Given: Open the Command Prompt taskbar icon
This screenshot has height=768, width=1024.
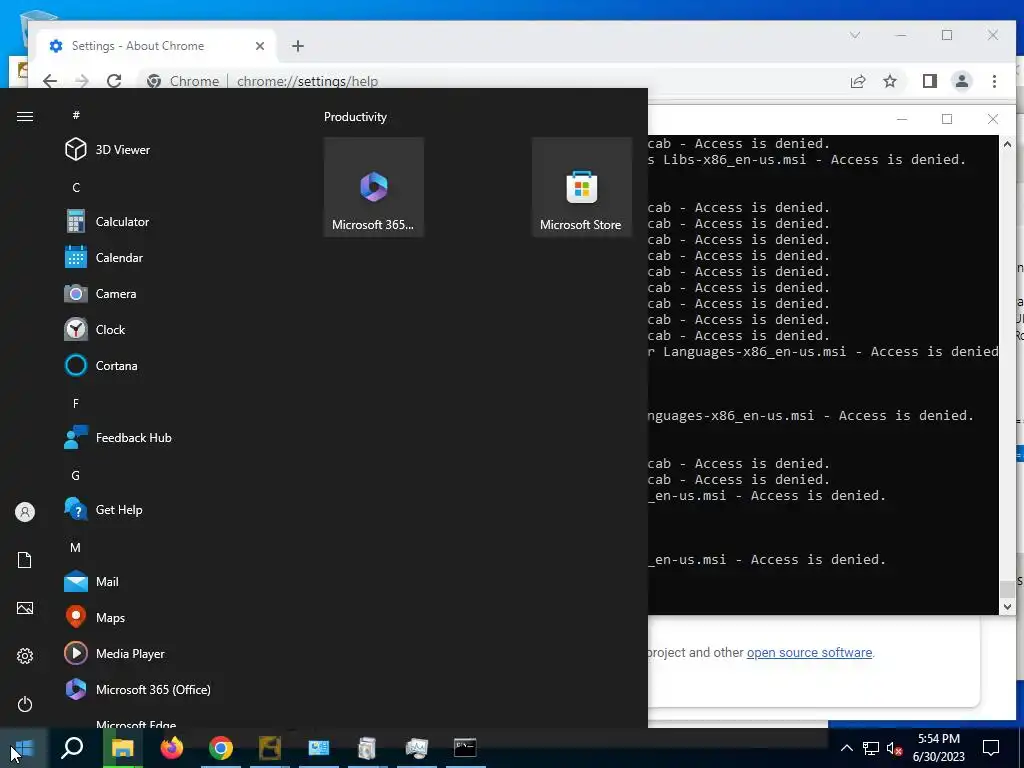Looking at the screenshot, I should click(465, 748).
